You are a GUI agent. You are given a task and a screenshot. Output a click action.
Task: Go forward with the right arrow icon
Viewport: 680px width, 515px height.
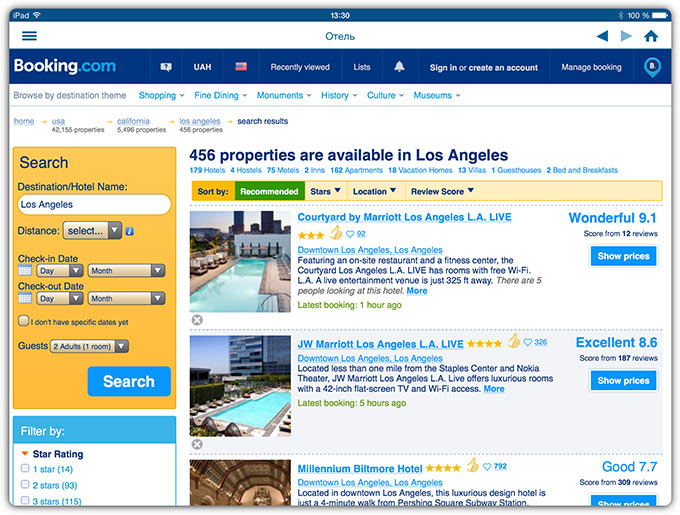(x=626, y=36)
